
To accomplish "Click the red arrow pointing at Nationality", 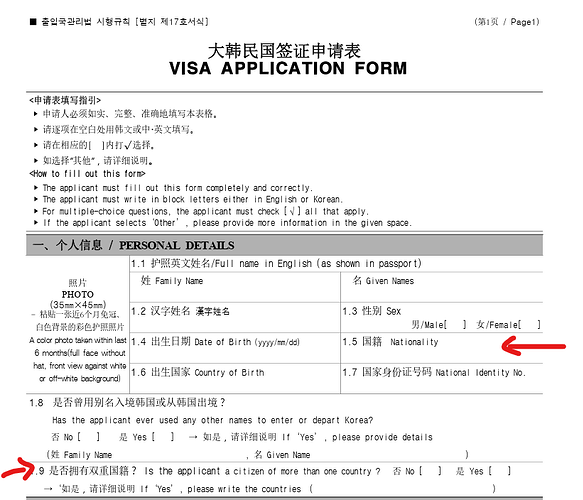I will (533, 346).
